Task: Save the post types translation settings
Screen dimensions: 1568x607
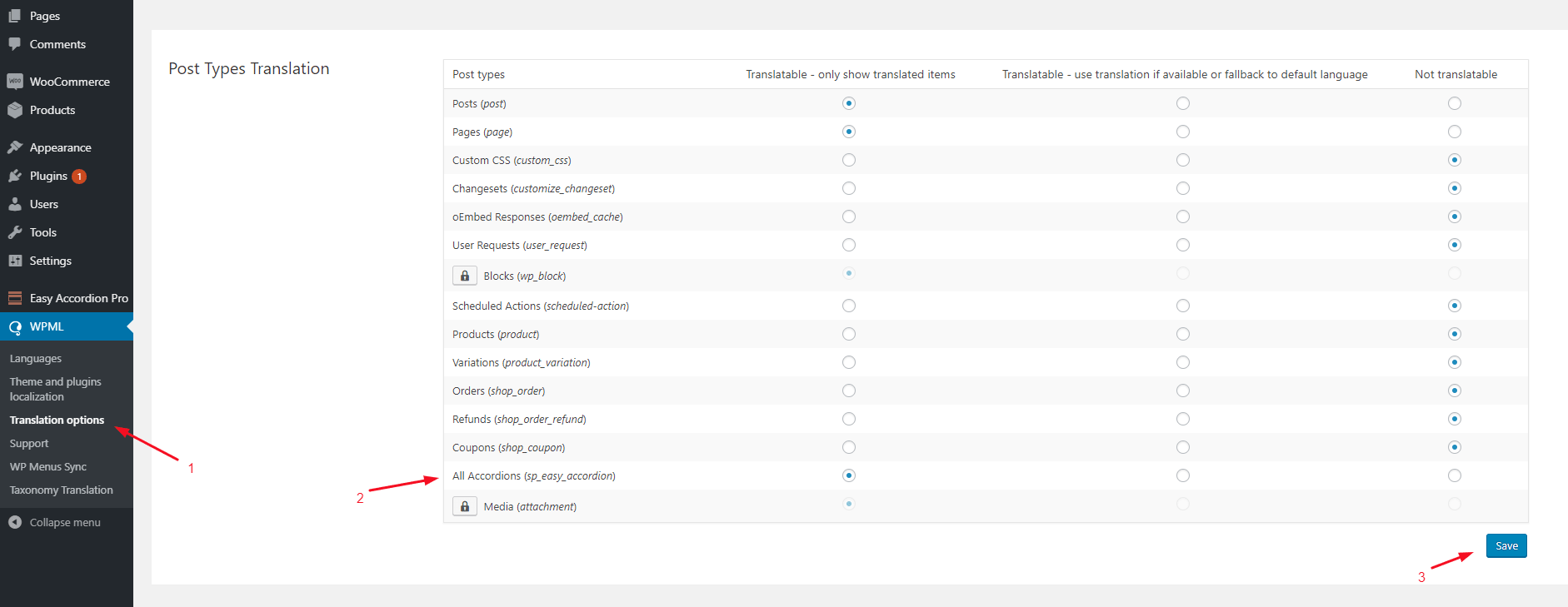Action: 1506,546
